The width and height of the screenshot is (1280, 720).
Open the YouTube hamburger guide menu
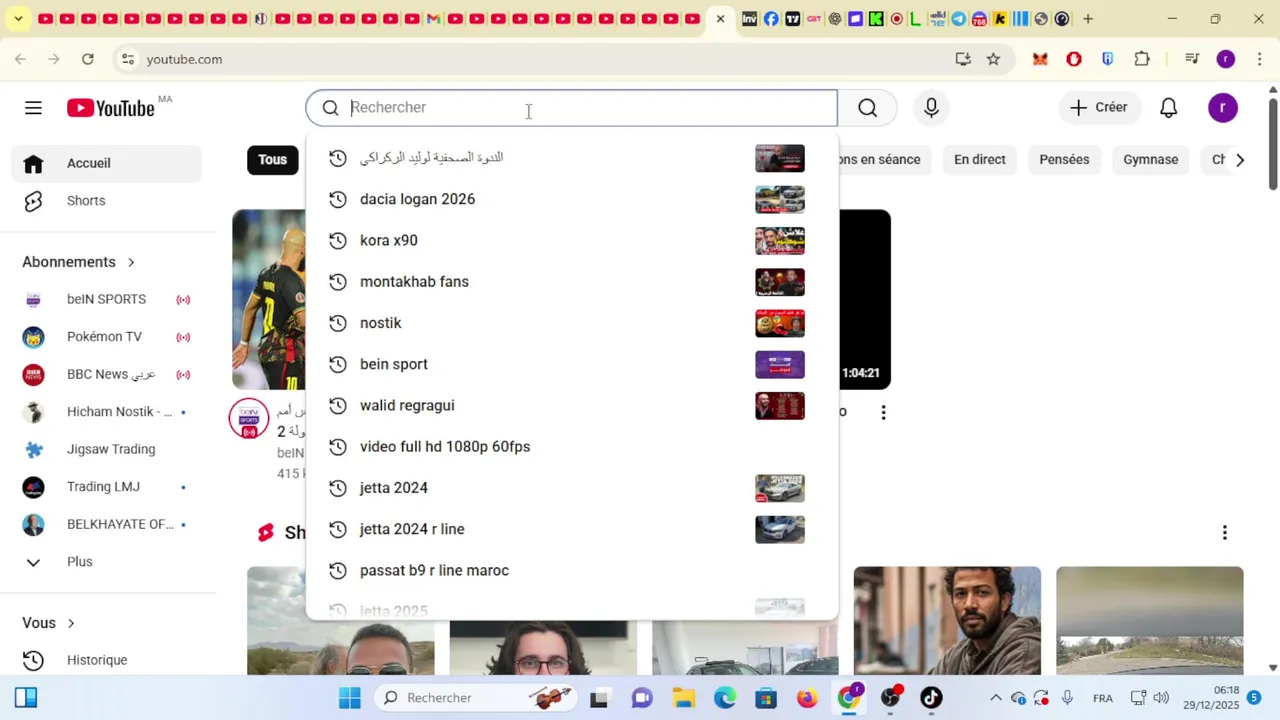click(x=33, y=108)
